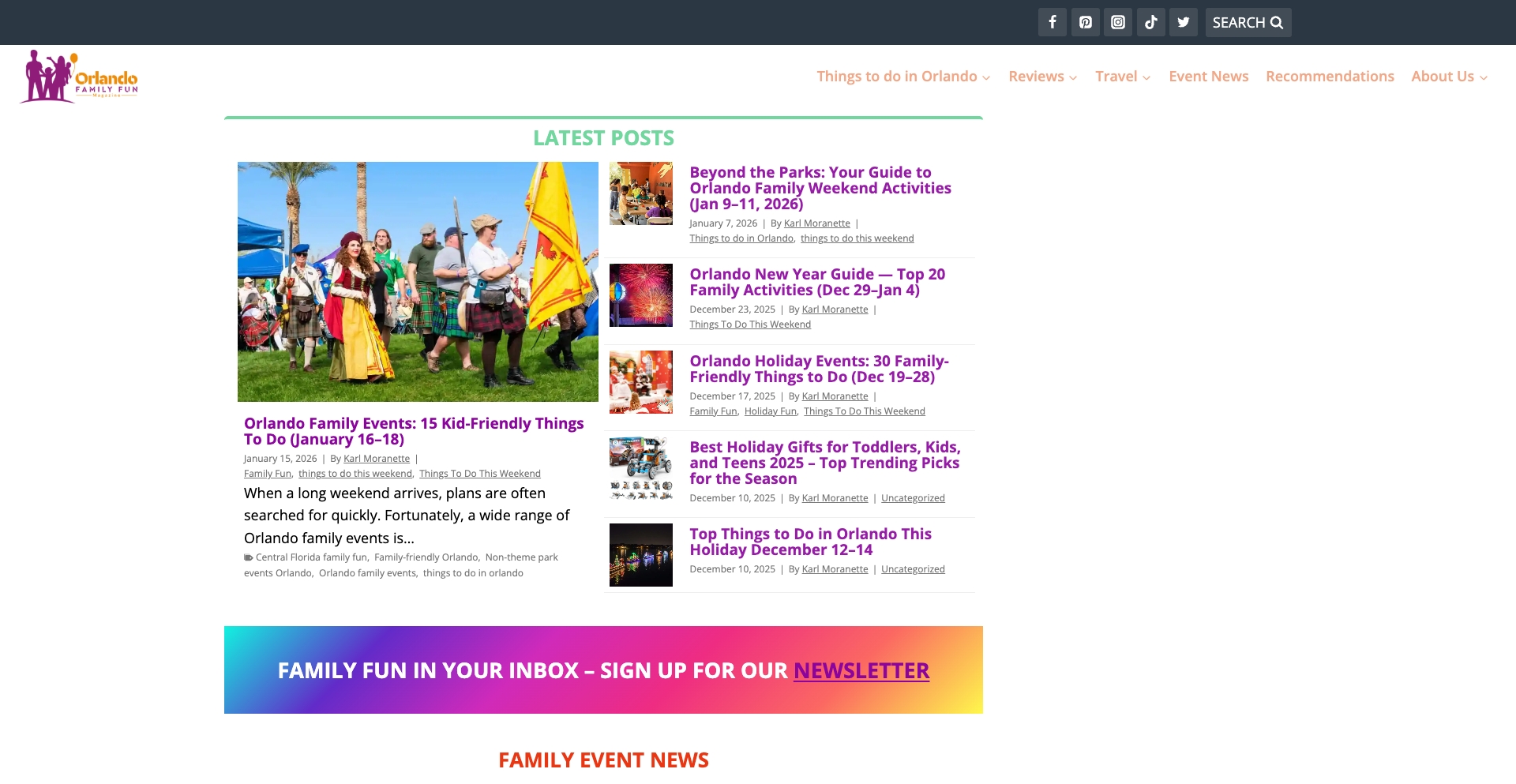
Task: Expand the Reviews dropdown
Action: click(1035, 76)
